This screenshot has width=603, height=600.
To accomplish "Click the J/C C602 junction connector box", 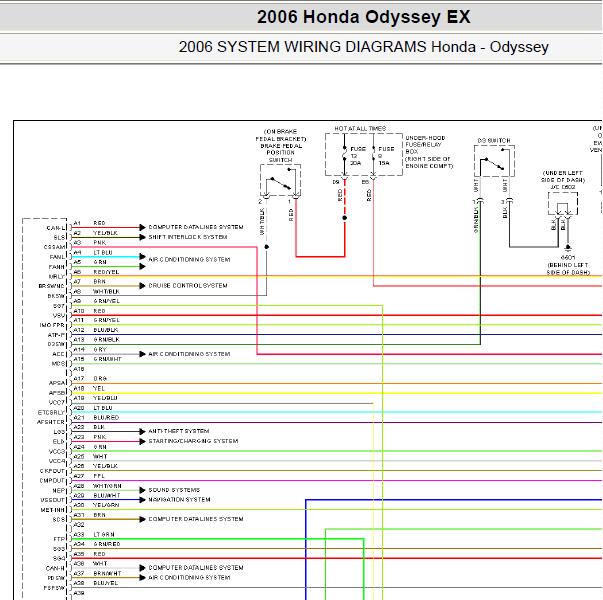I will pyautogui.click(x=563, y=204).
